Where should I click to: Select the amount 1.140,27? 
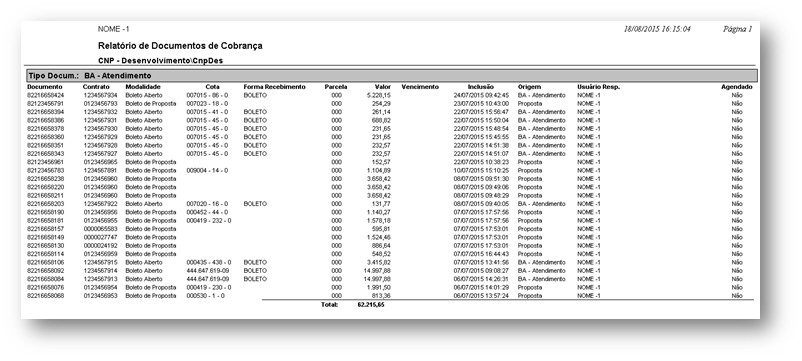379,212
